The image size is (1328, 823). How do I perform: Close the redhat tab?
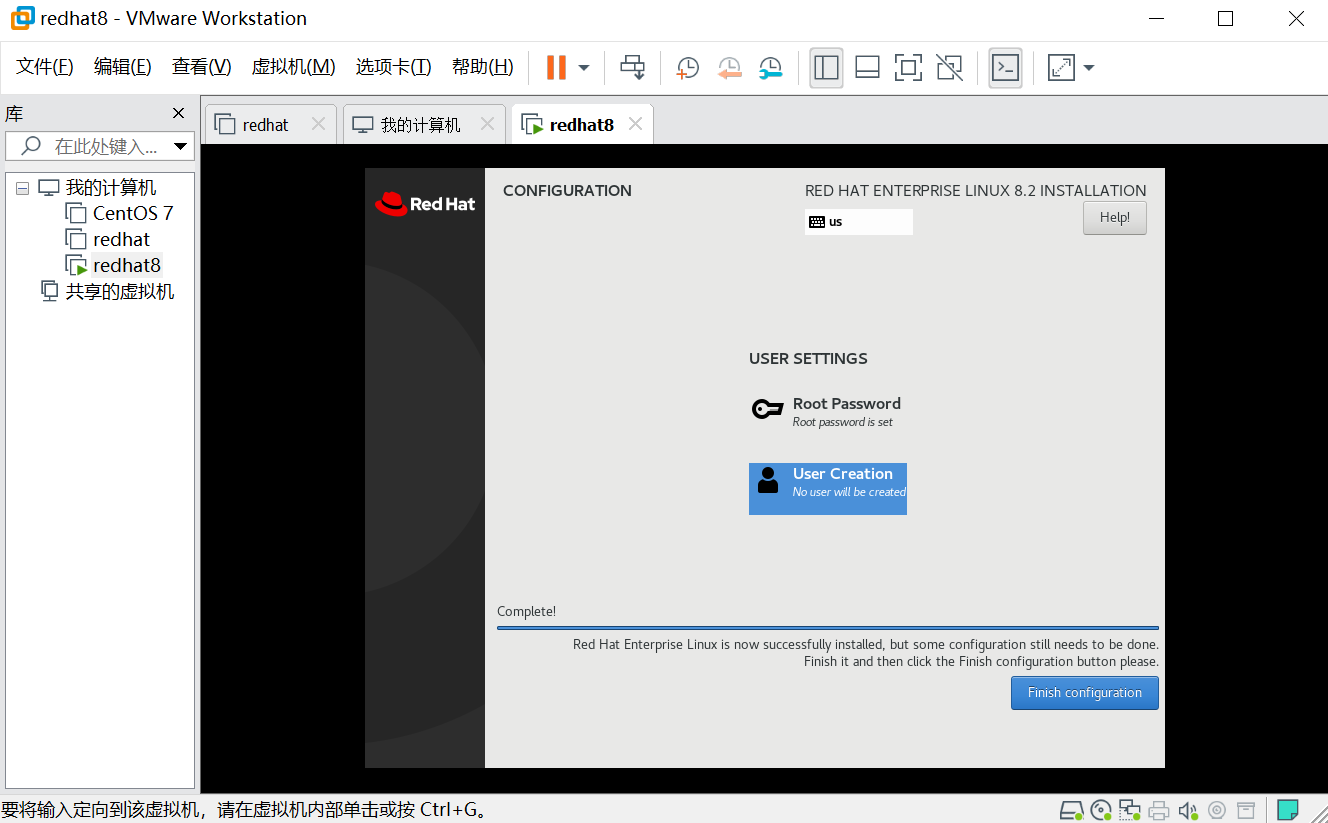(x=318, y=124)
